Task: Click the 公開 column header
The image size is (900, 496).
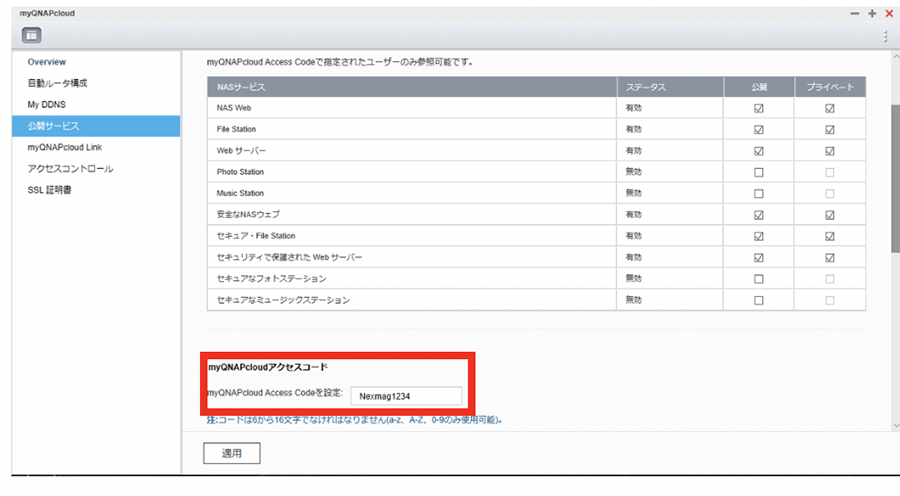Action: pos(759,87)
